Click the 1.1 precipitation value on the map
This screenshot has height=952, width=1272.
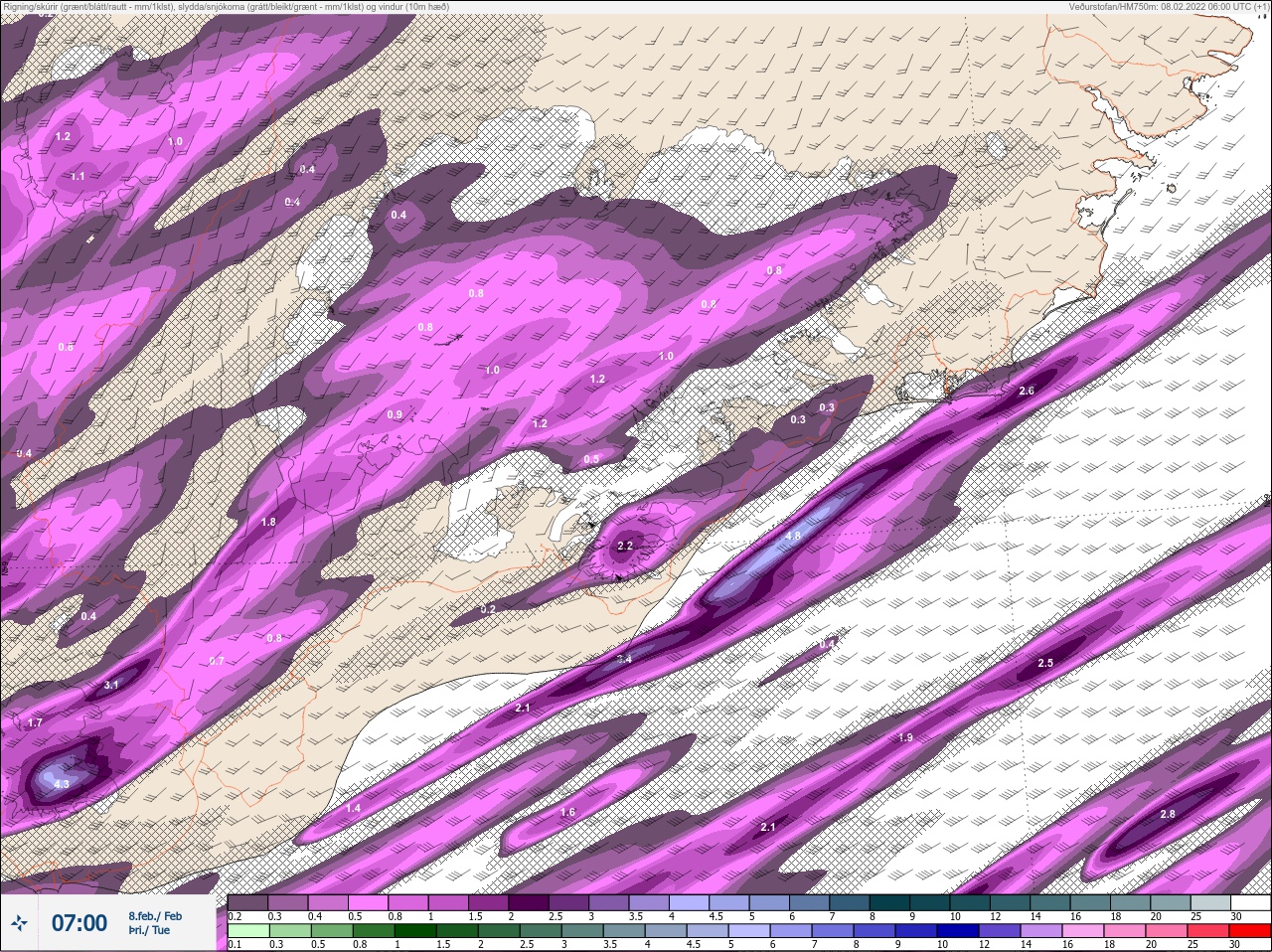(77, 176)
